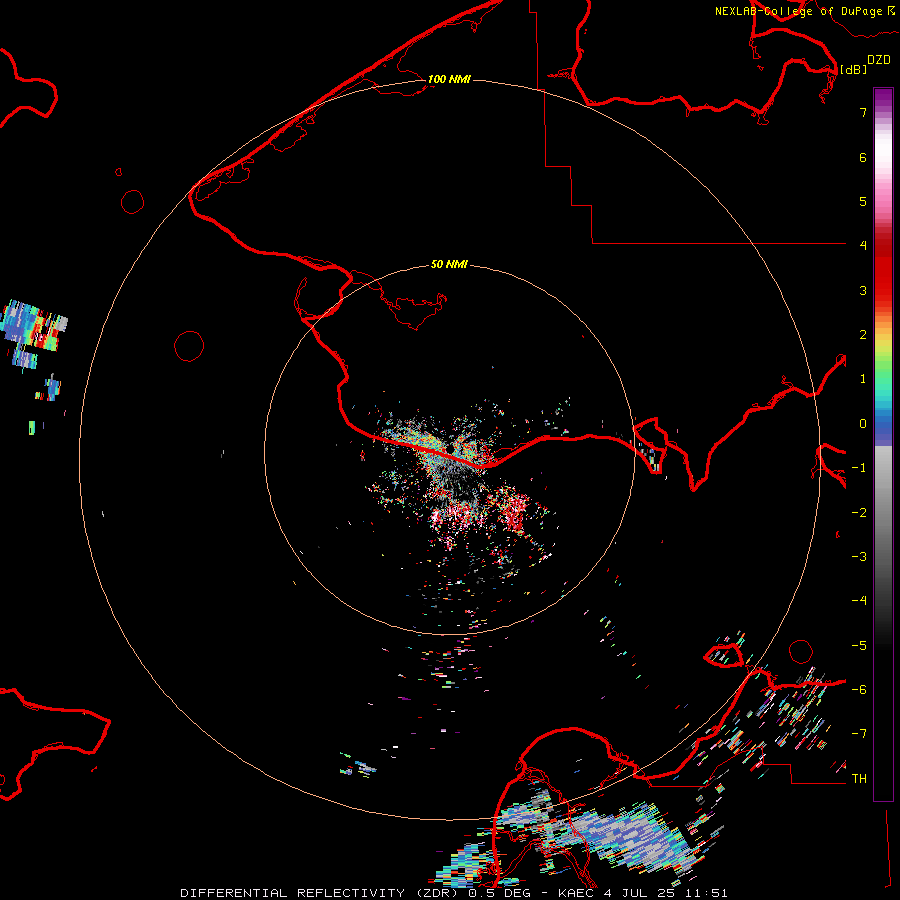Screen dimensions: 900x900
Task: Select the 100 NMI range ring label
Action: 449,79
